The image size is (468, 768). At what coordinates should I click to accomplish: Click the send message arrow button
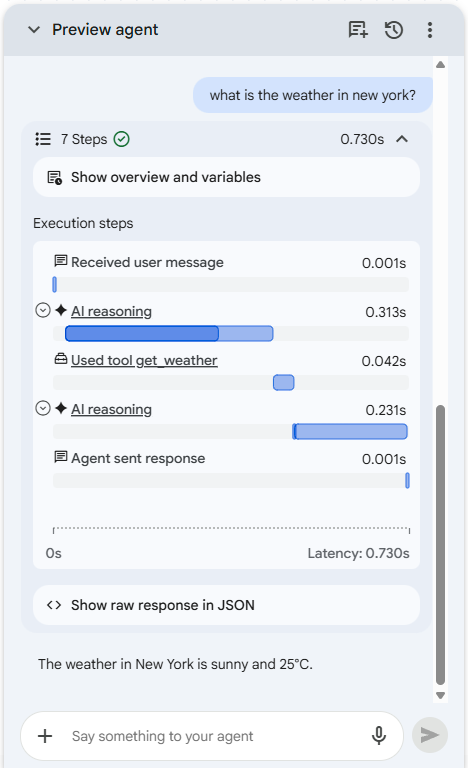click(430, 735)
